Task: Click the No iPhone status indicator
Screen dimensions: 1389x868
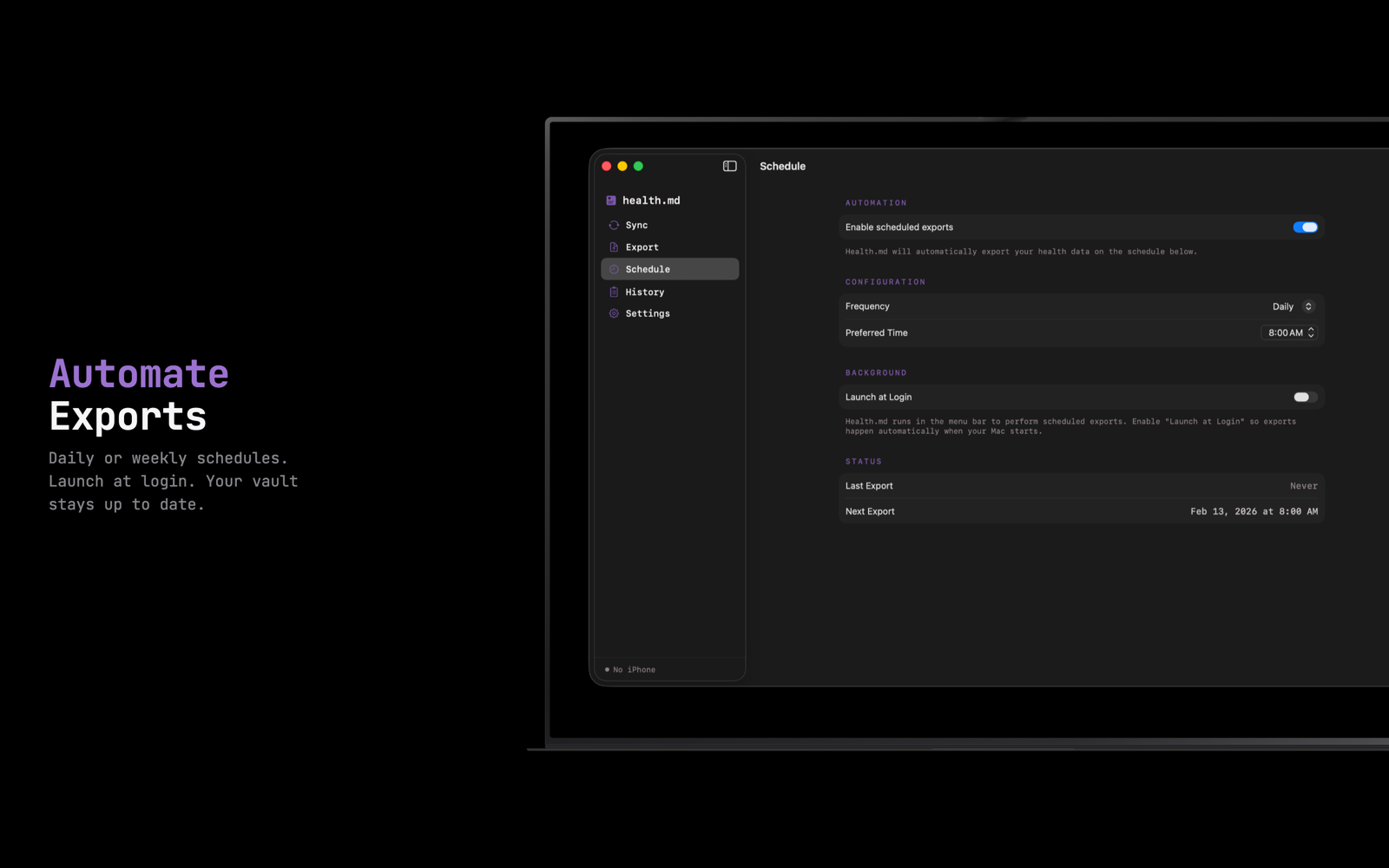Action: (x=629, y=669)
